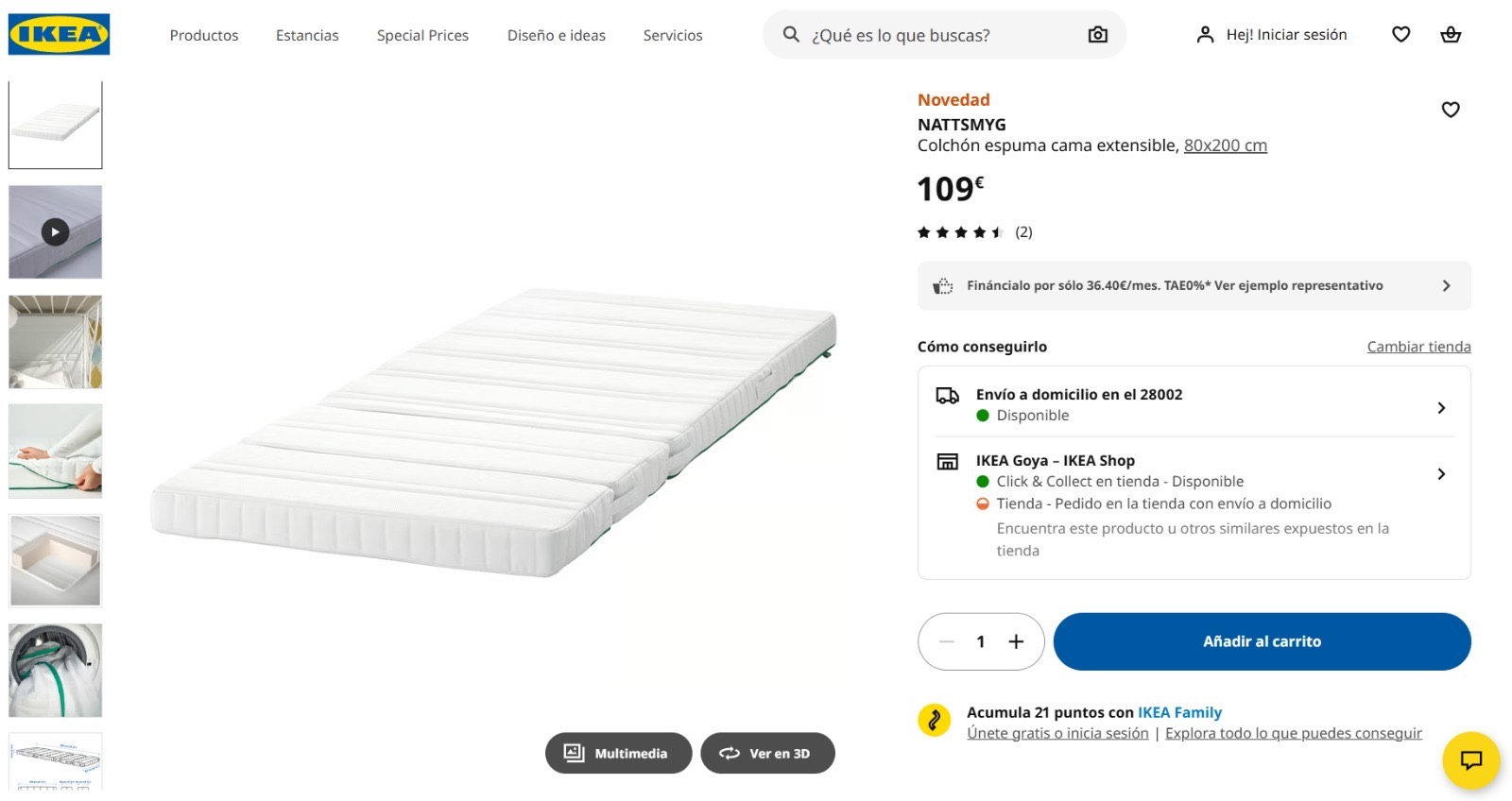Screen dimensions: 1512x801
Task: Add NATTSMYG to favorites heart
Action: click(x=1451, y=110)
